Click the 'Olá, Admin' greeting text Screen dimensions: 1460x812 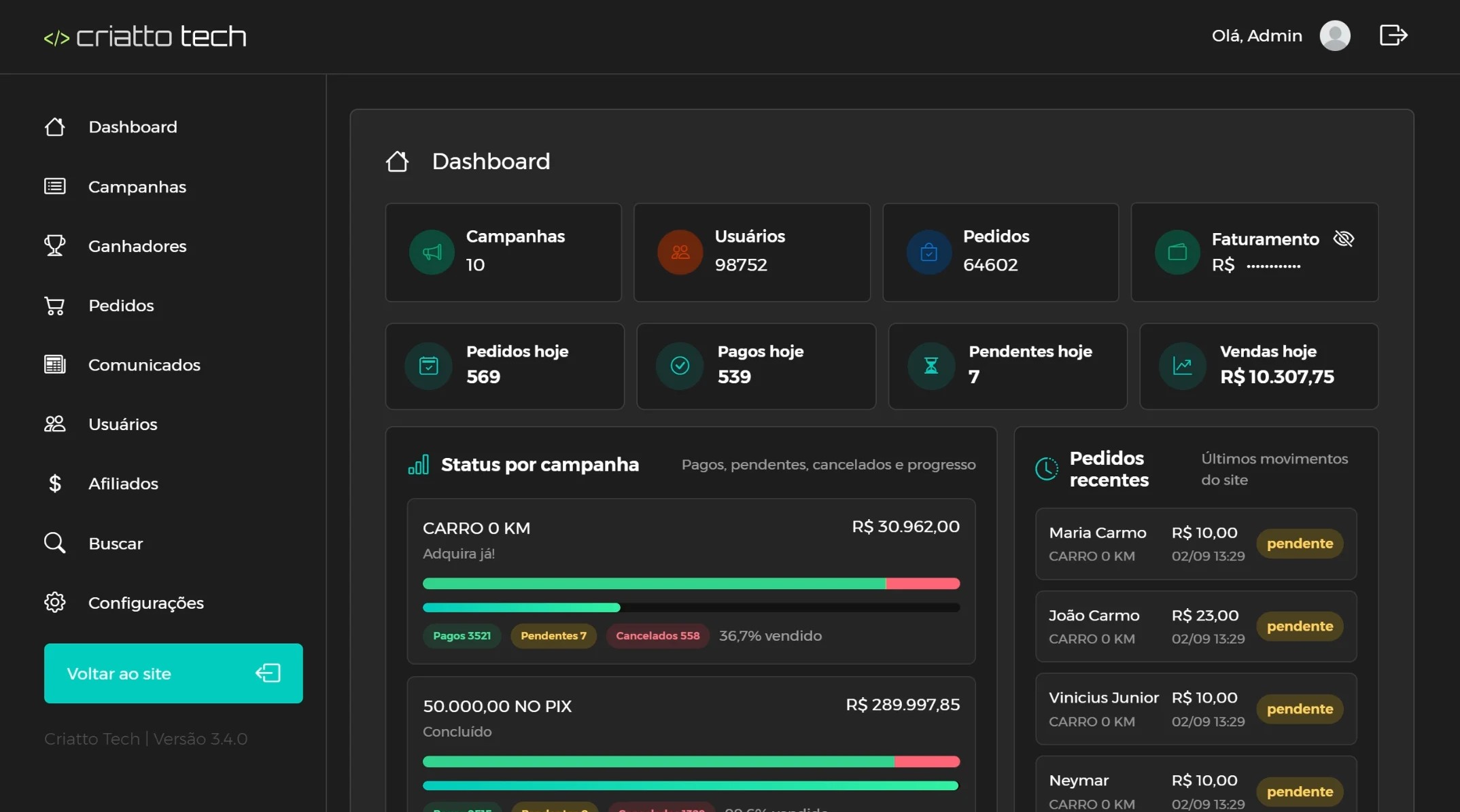1257,36
